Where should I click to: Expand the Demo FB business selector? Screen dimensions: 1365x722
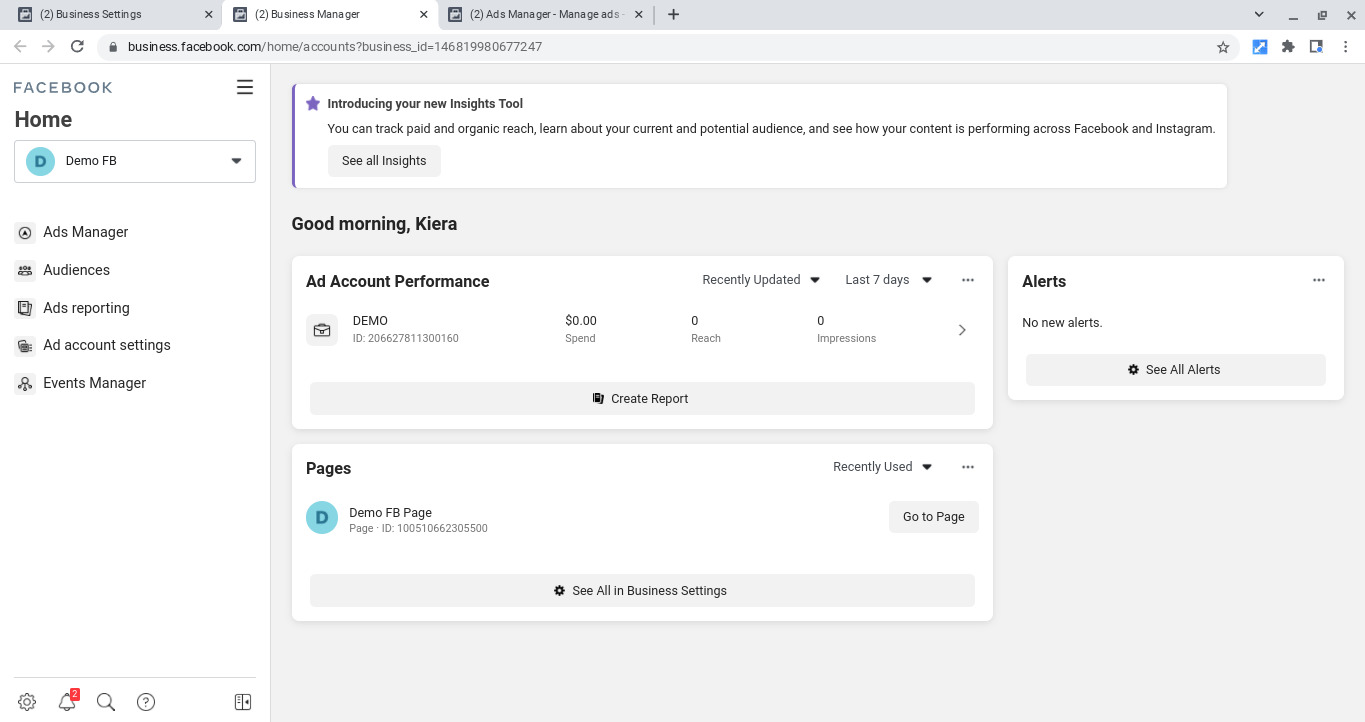tap(135, 161)
